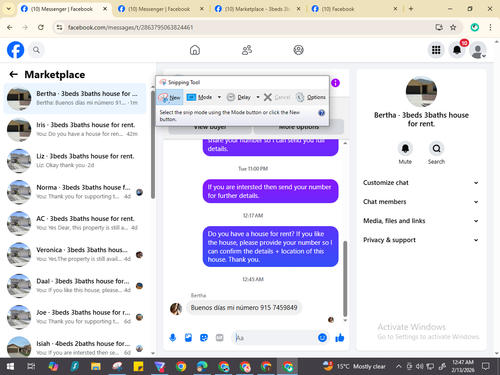Open Daal conversation in the chat list
The height and width of the screenshot is (375, 500).
coord(75,286)
